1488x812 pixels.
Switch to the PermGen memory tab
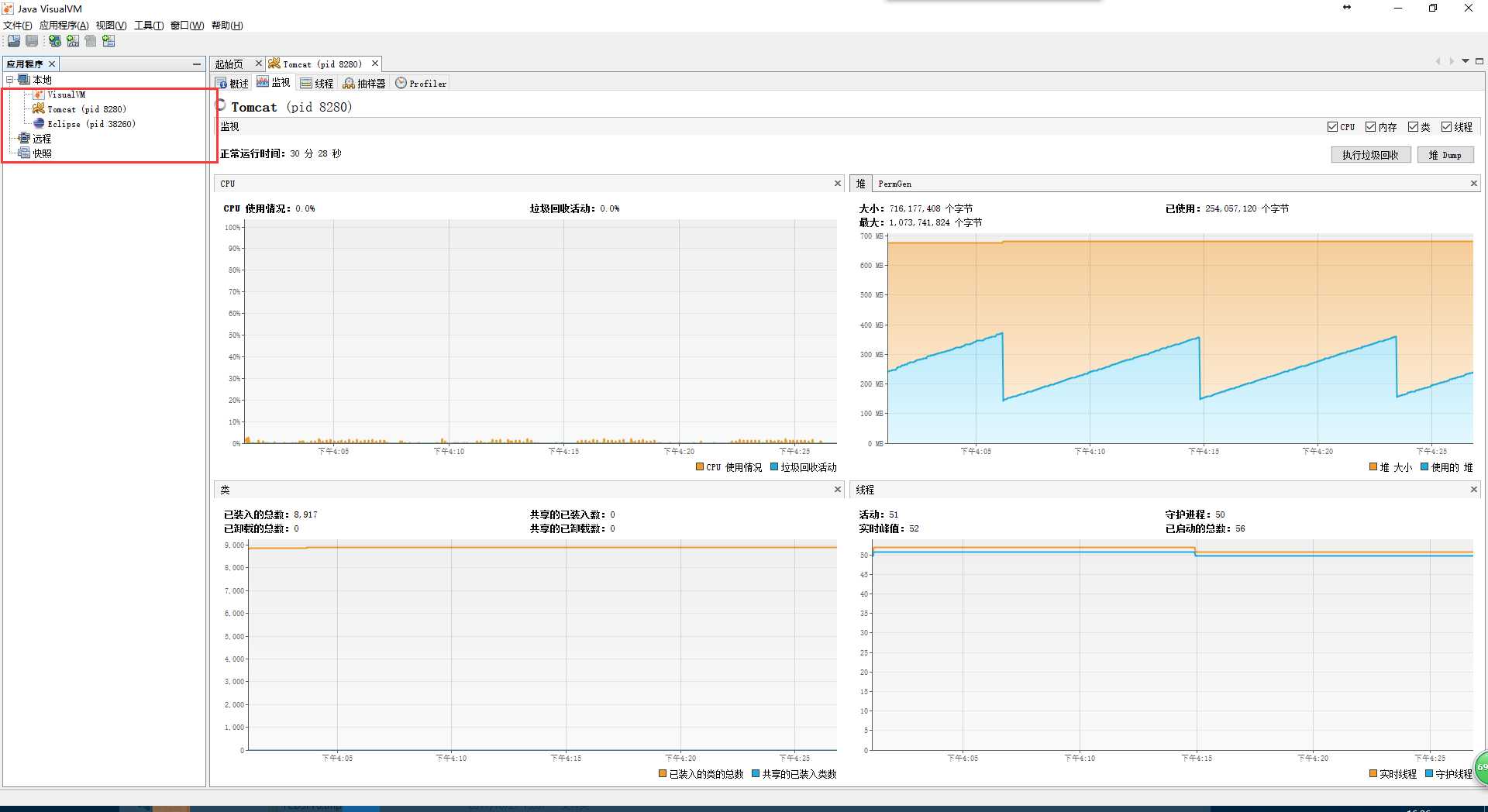(x=895, y=184)
